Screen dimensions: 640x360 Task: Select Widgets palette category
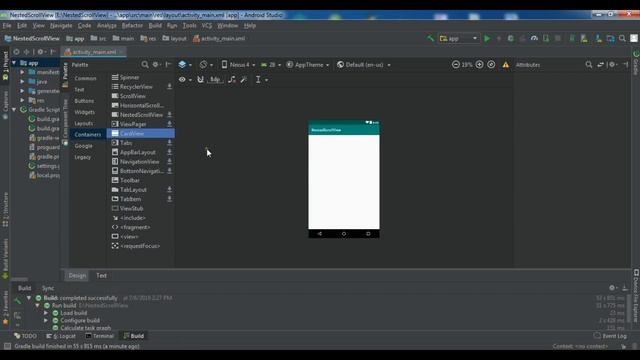84,112
